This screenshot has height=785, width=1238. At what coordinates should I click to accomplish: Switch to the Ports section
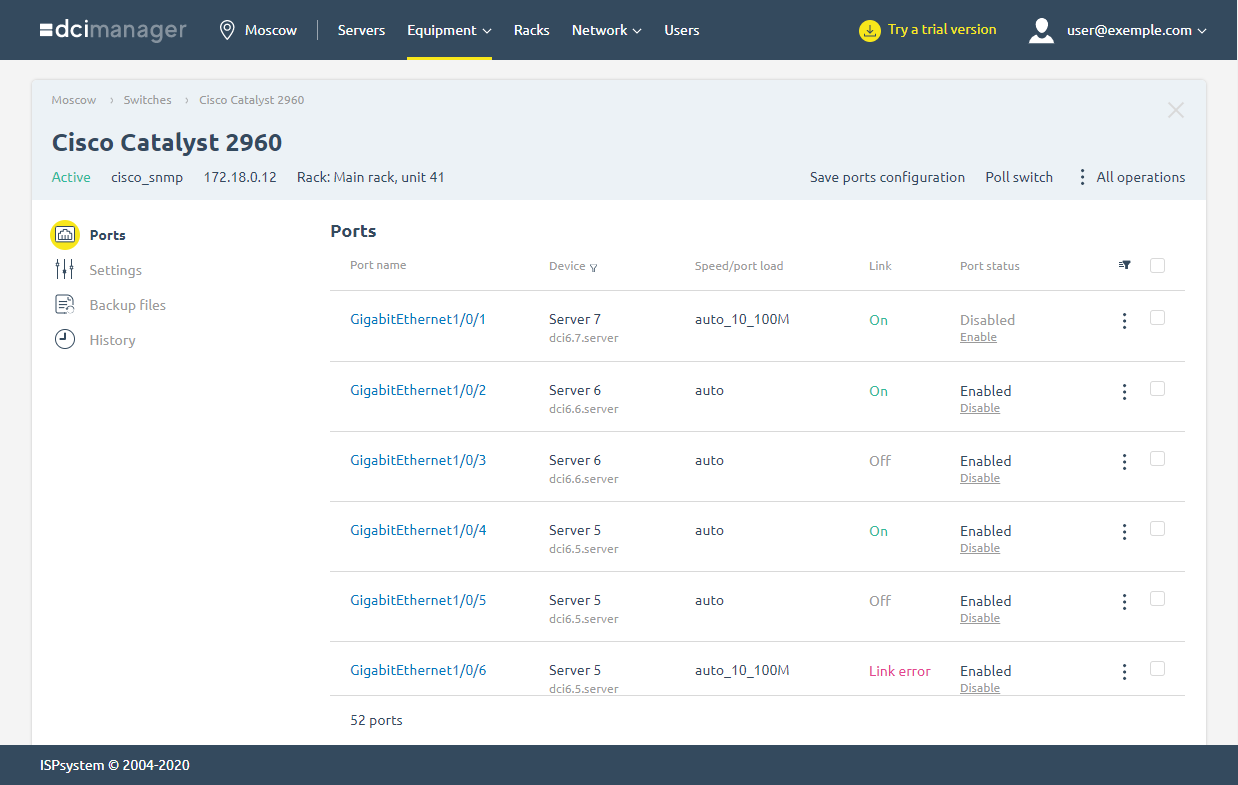coord(108,235)
